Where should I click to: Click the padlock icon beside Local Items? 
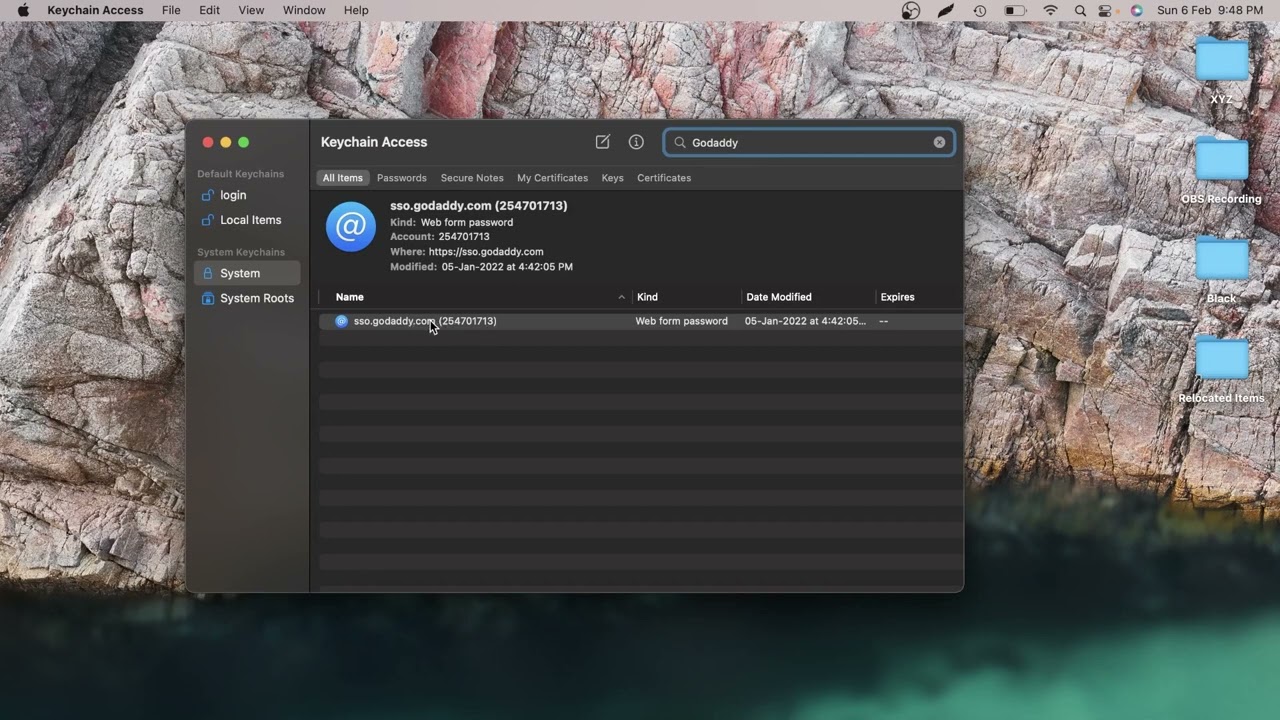pyautogui.click(x=208, y=220)
